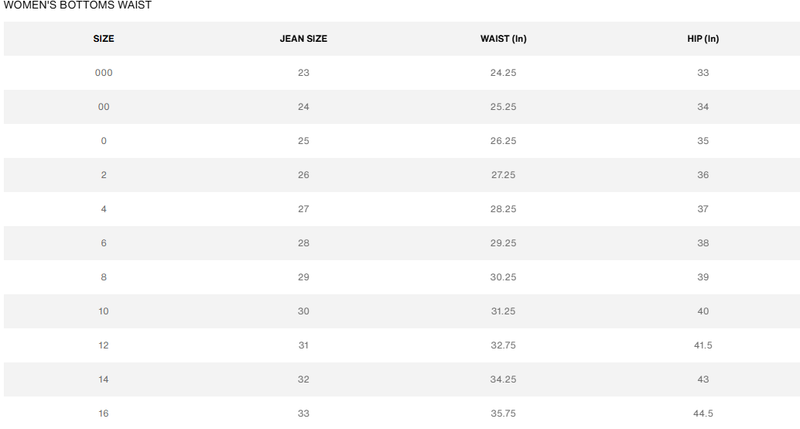Click the HIP (In) column header
The width and height of the screenshot is (800, 429).
coord(703,38)
